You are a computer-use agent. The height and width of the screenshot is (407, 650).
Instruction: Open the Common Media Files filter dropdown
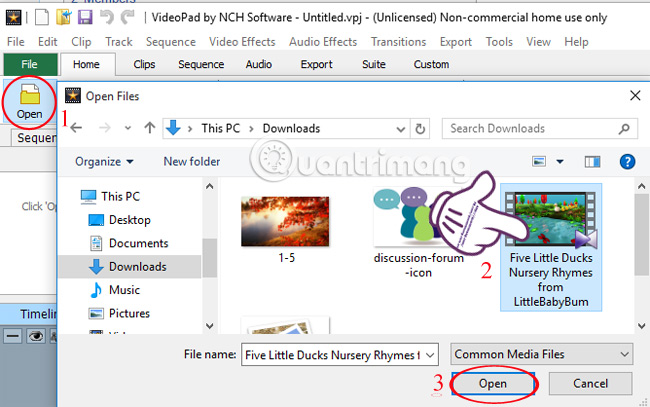(541, 354)
